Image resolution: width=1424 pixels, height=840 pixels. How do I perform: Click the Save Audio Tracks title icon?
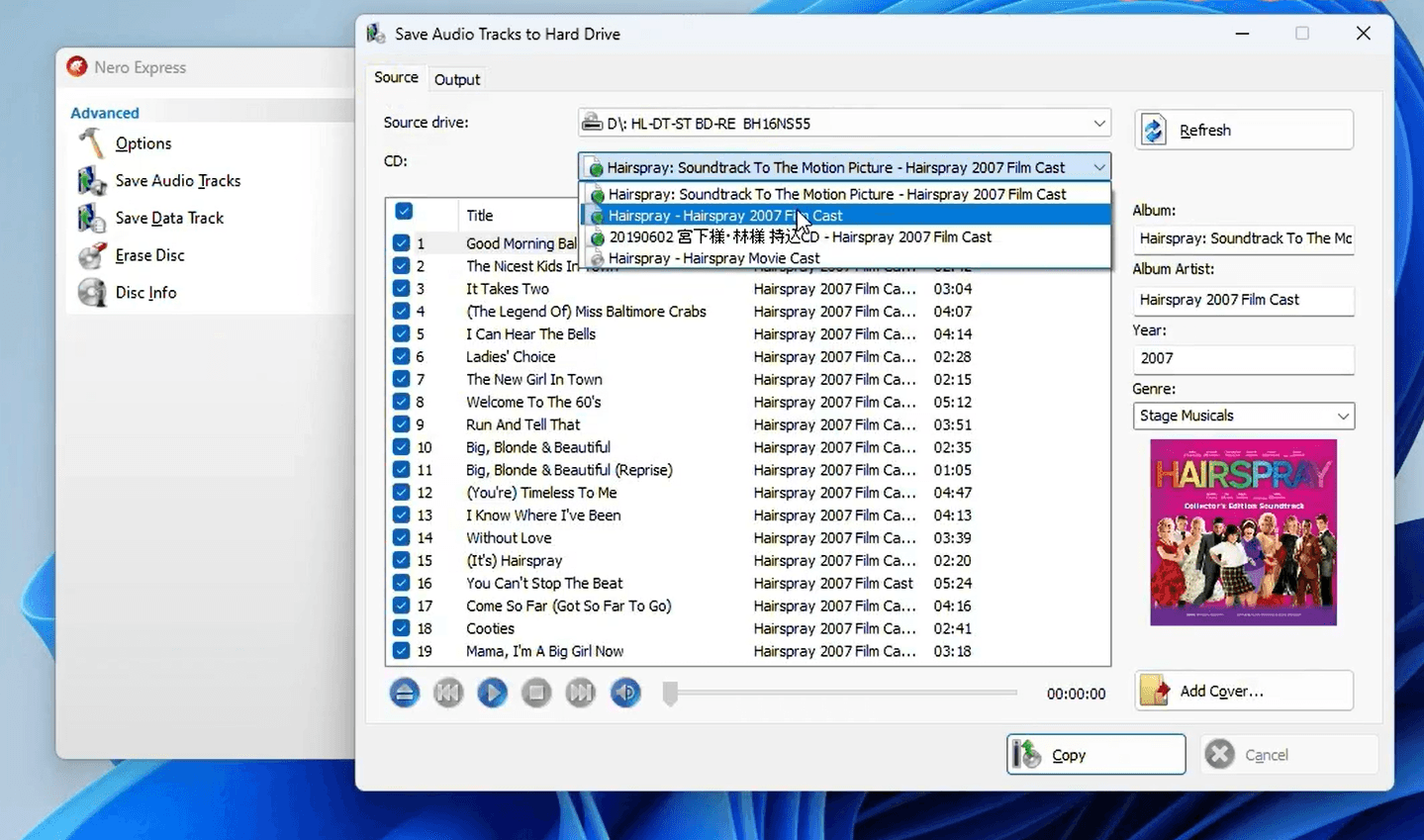pyautogui.click(x=376, y=34)
